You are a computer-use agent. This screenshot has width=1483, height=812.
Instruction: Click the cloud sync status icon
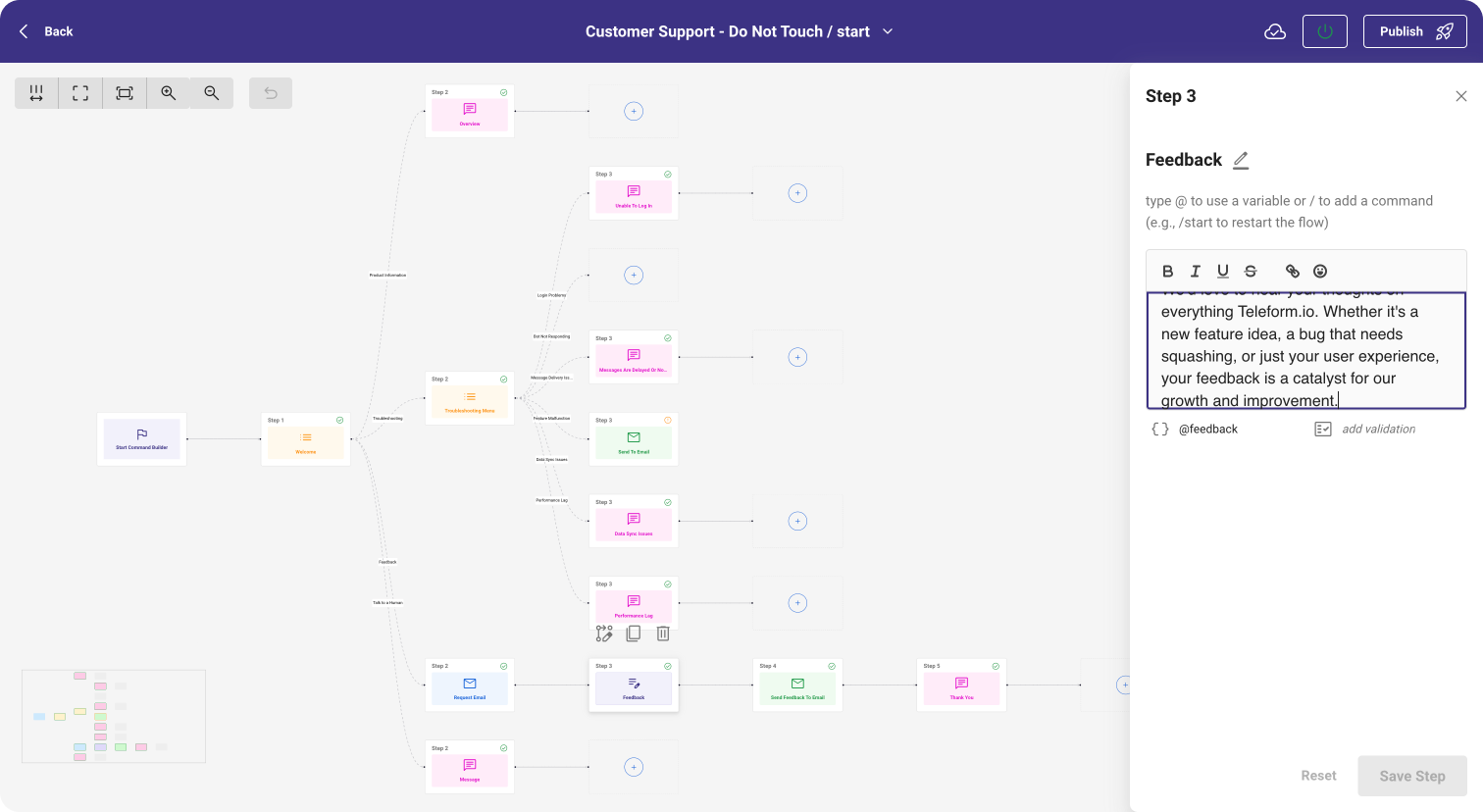(1275, 31)
